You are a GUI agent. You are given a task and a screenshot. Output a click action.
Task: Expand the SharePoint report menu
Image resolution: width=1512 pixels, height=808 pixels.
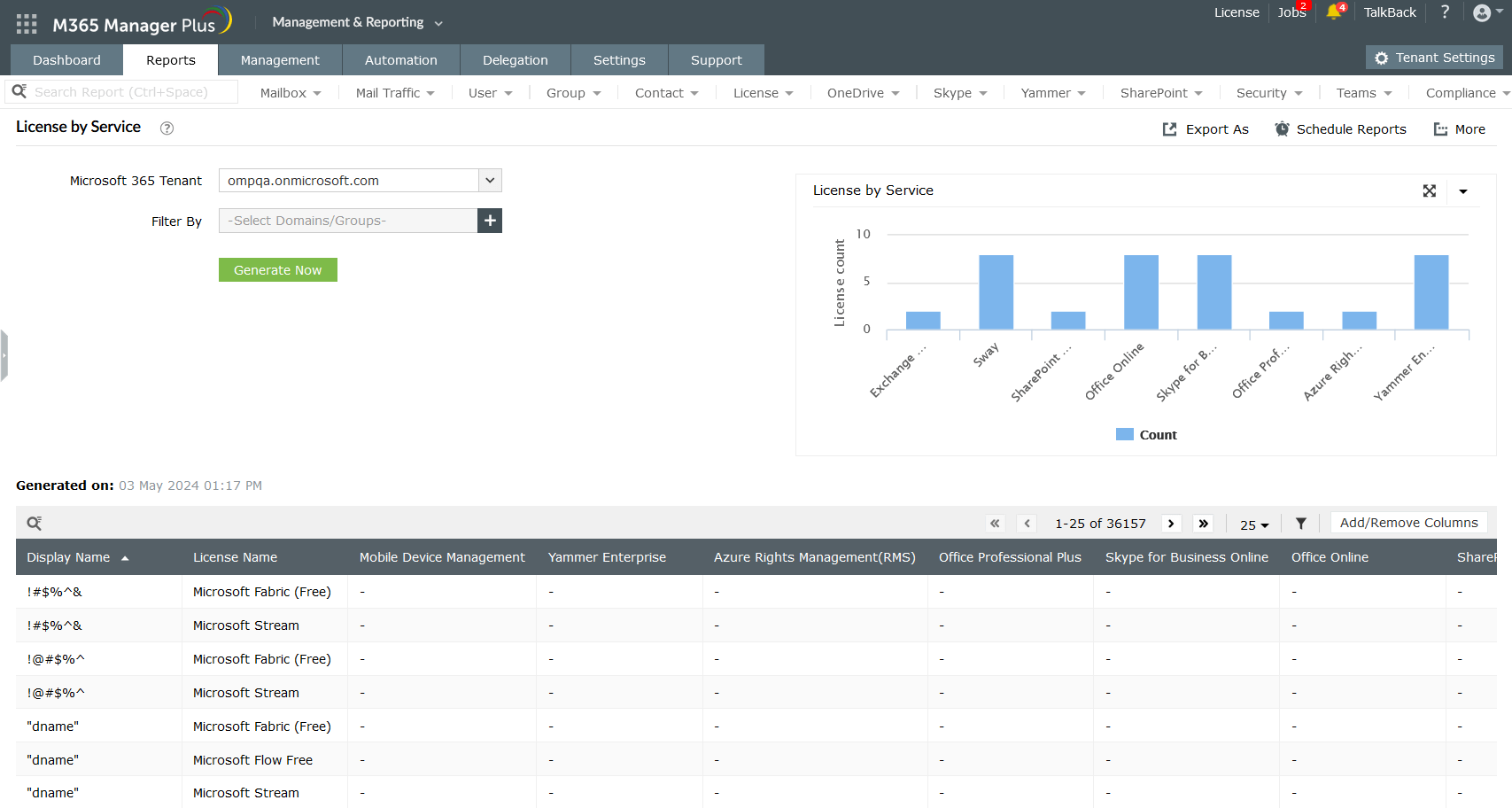pos(1161,93)
